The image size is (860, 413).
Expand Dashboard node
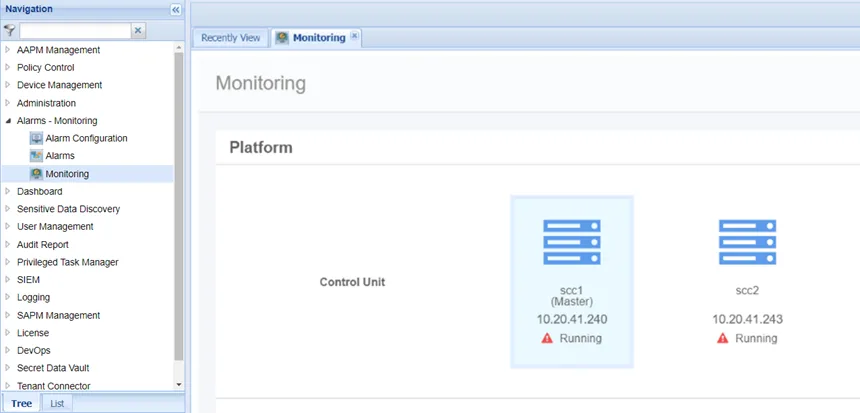pos(8,191)
